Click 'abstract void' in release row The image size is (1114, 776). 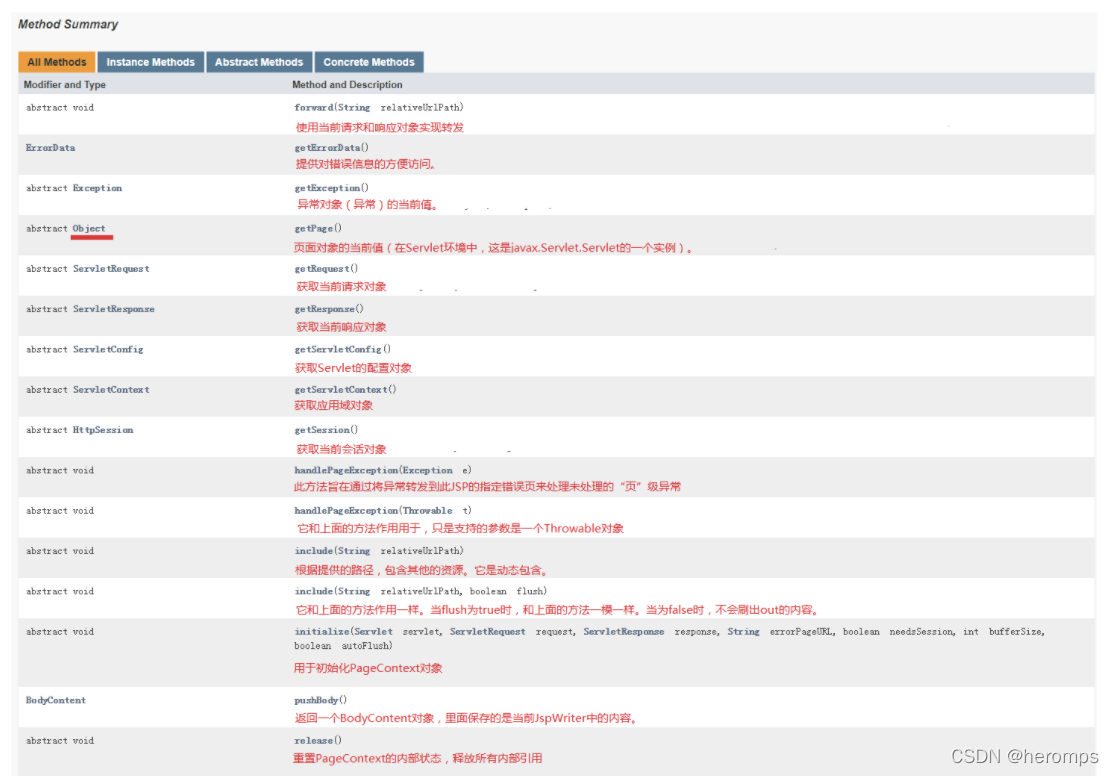tap(60, 741)
